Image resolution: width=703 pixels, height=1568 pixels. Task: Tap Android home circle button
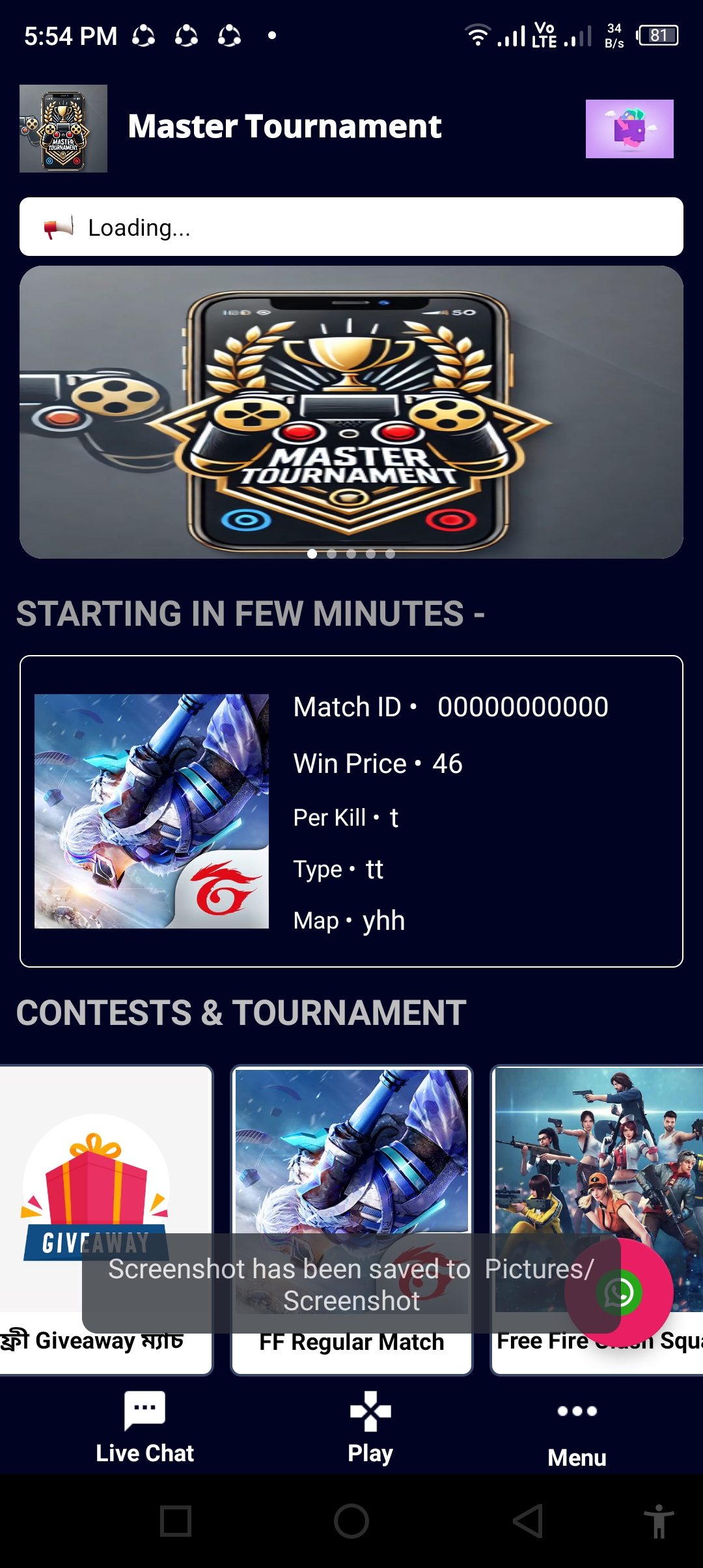pos(351,1521)
